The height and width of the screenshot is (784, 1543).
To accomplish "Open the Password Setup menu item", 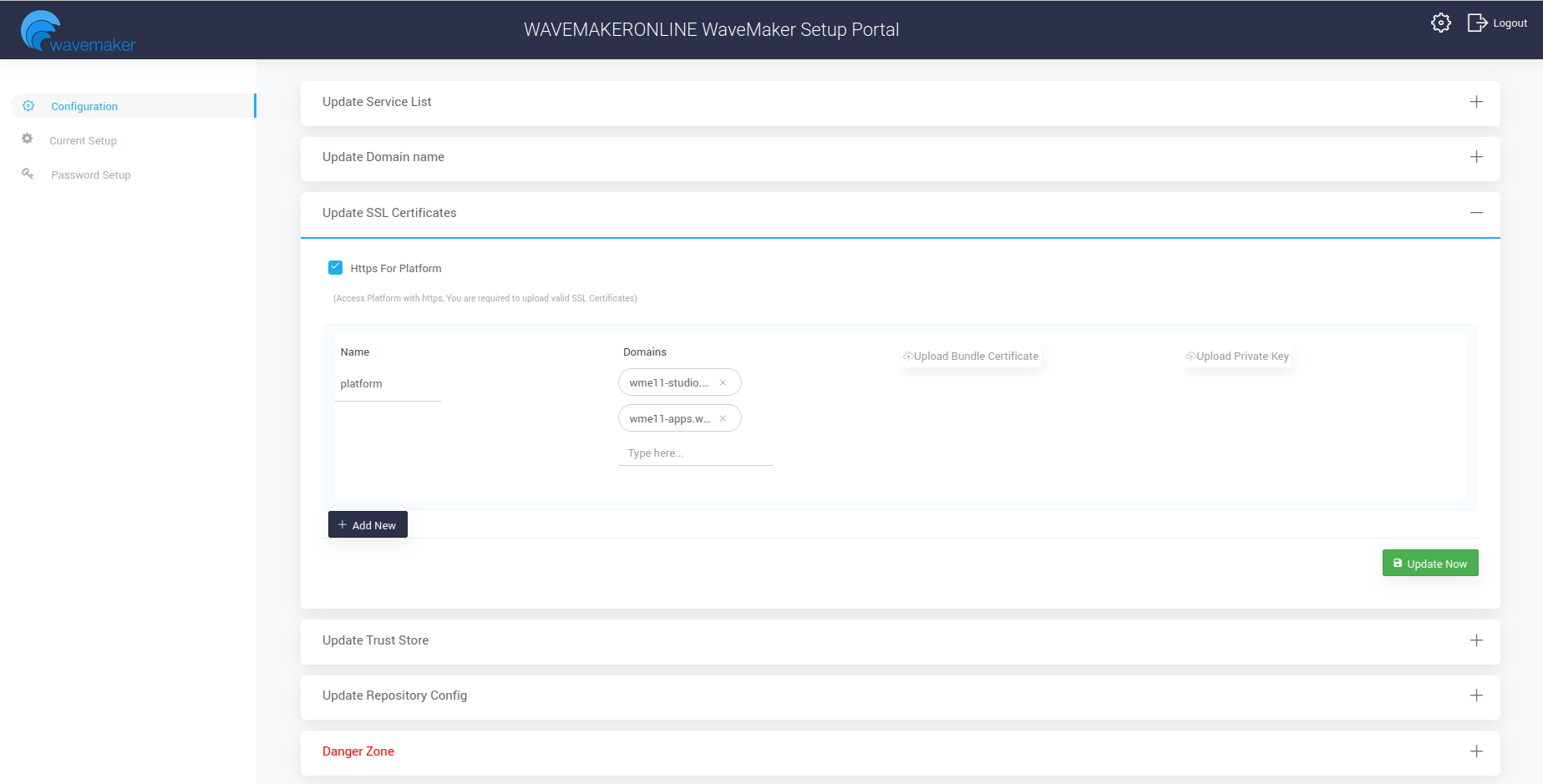I will coord(90,175).
